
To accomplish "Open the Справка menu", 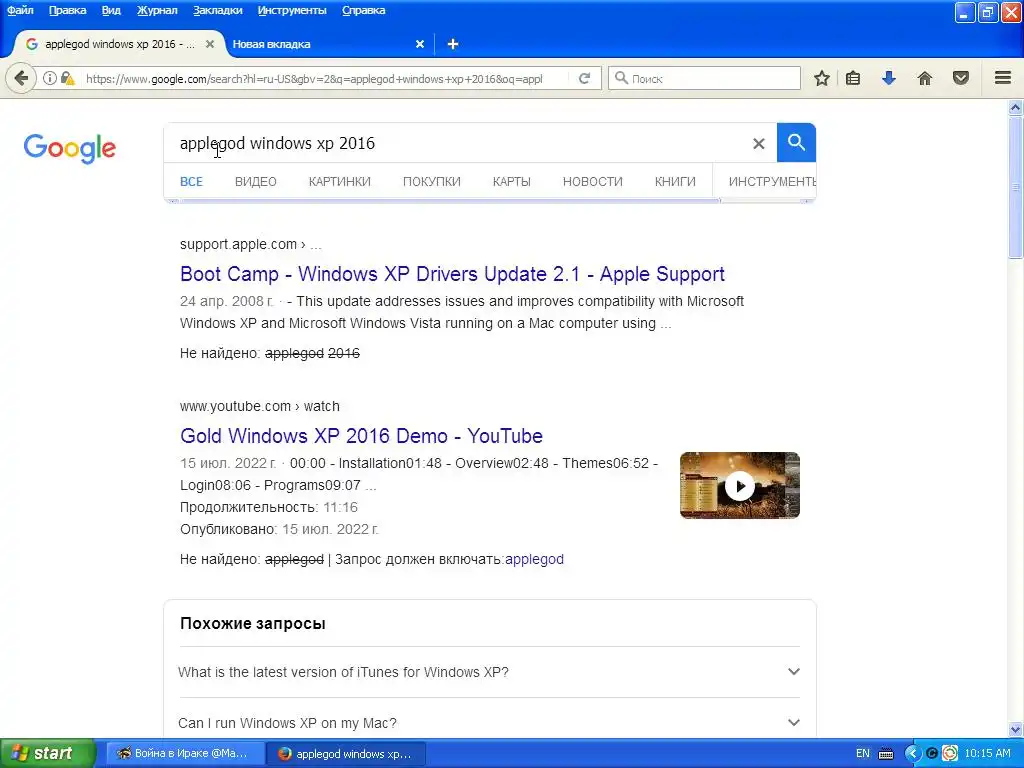I will (x=364, y=10).
